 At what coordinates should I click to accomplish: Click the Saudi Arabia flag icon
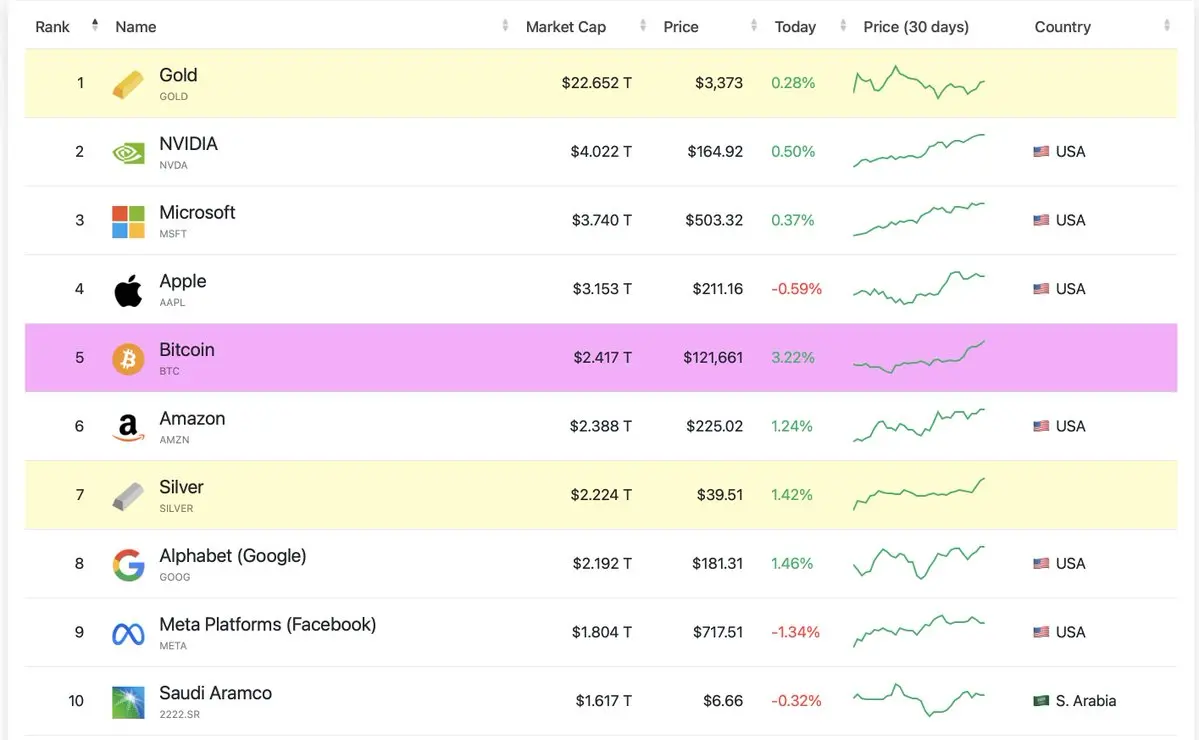coord(1041,700)
